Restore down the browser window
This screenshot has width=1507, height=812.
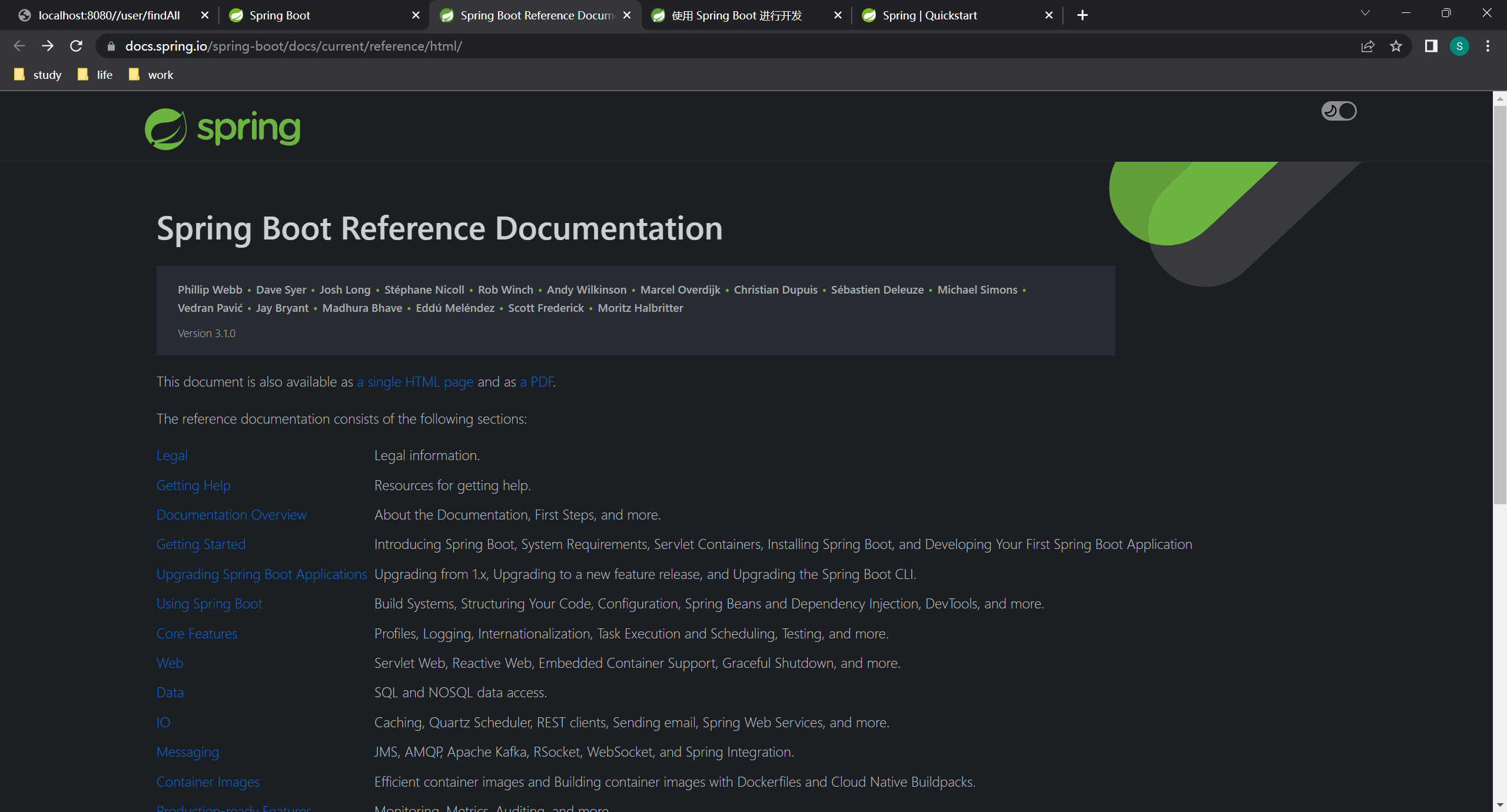tap(1446, 13)
